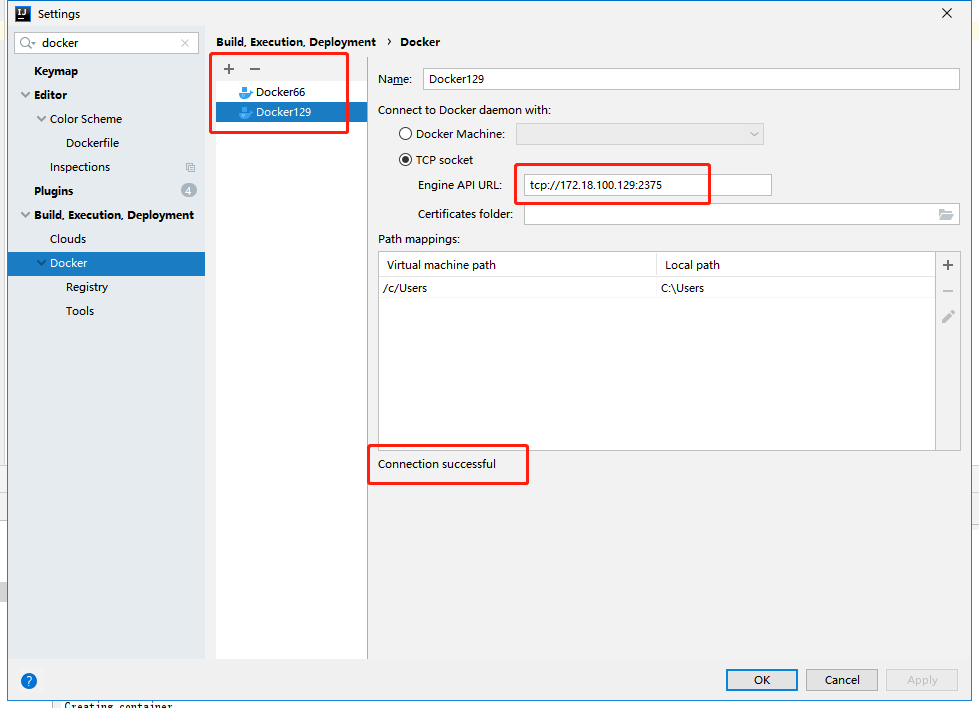Click the Cancel button
This screenshot has height=708, width=979.
click(842, 680)
